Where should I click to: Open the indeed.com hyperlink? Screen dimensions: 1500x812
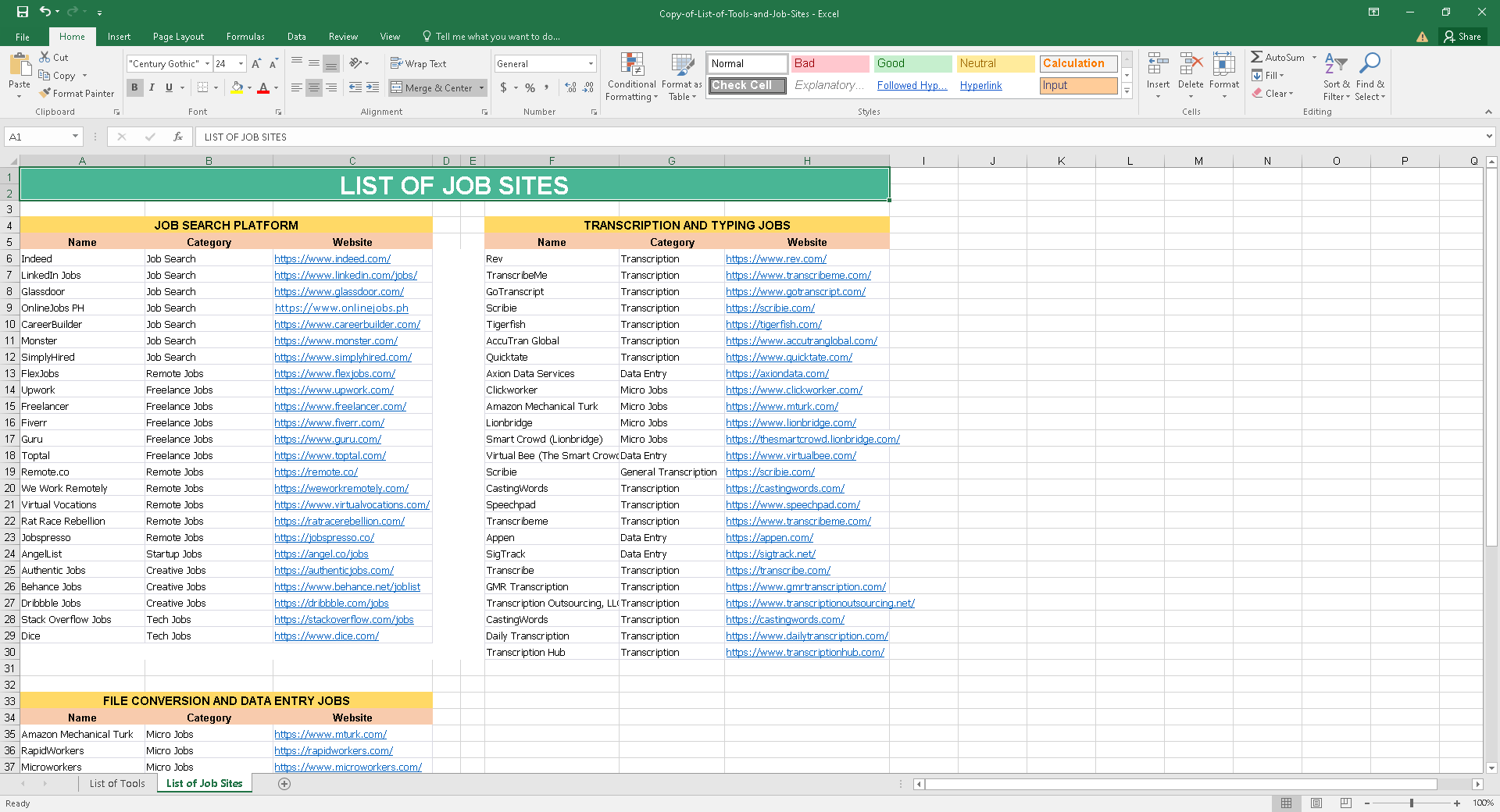333,259
